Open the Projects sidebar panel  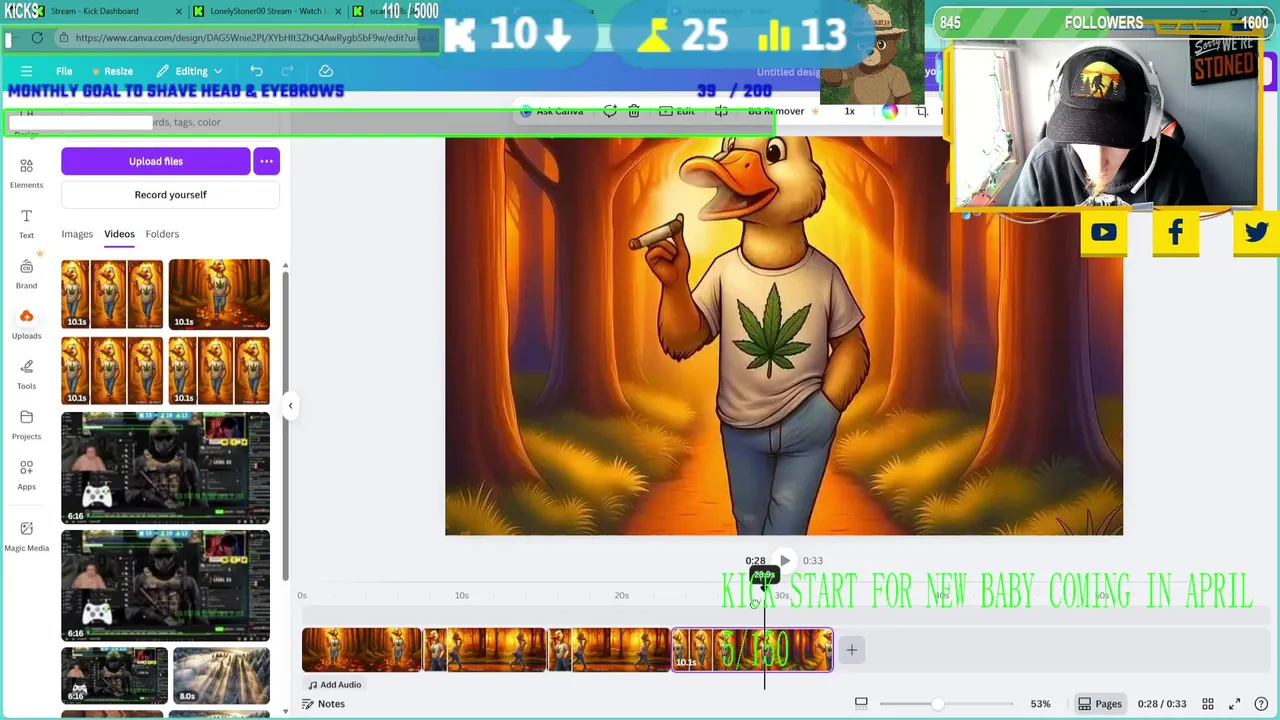pos(26,424)
